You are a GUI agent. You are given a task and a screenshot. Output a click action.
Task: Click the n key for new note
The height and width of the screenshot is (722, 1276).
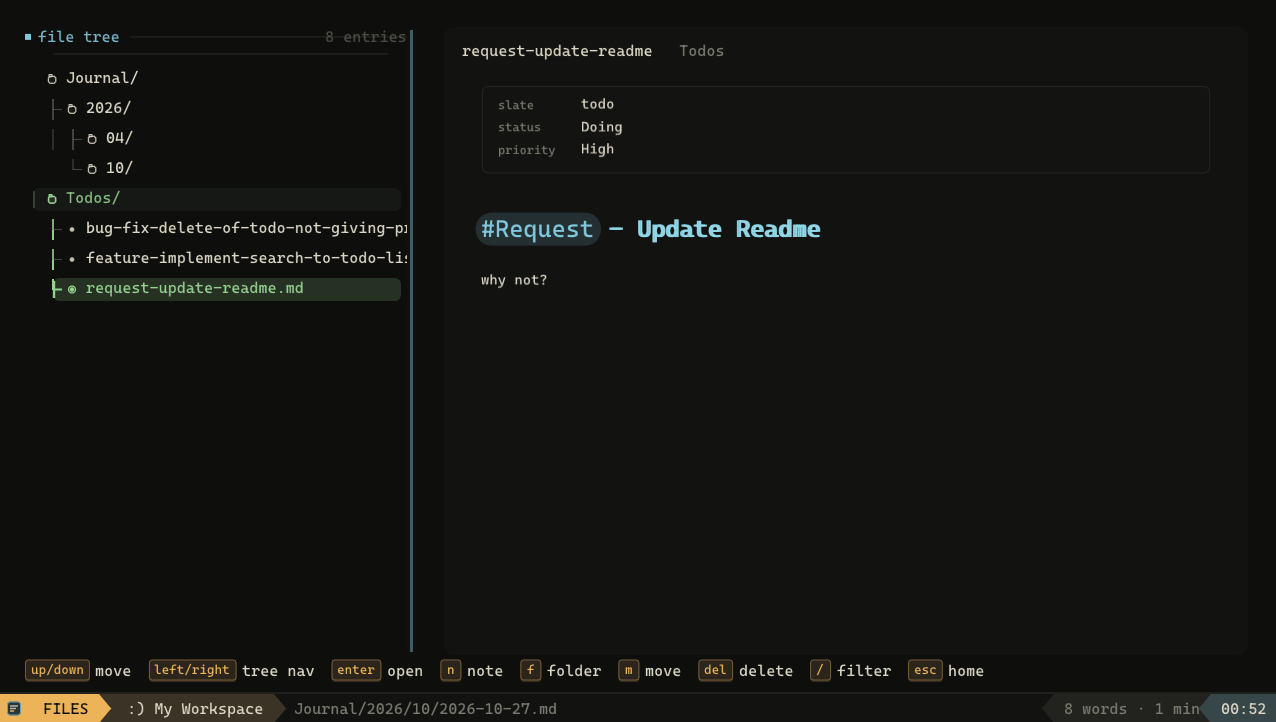(x=450, y=670)
